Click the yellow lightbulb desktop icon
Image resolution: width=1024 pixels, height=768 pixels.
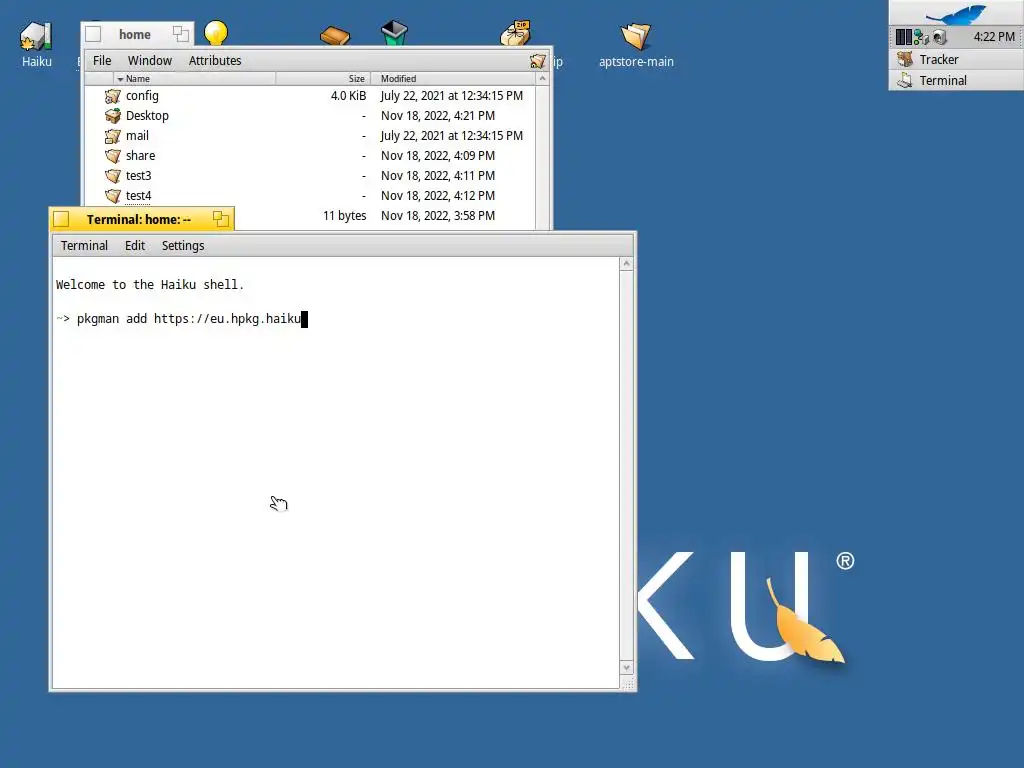point(216,33)
